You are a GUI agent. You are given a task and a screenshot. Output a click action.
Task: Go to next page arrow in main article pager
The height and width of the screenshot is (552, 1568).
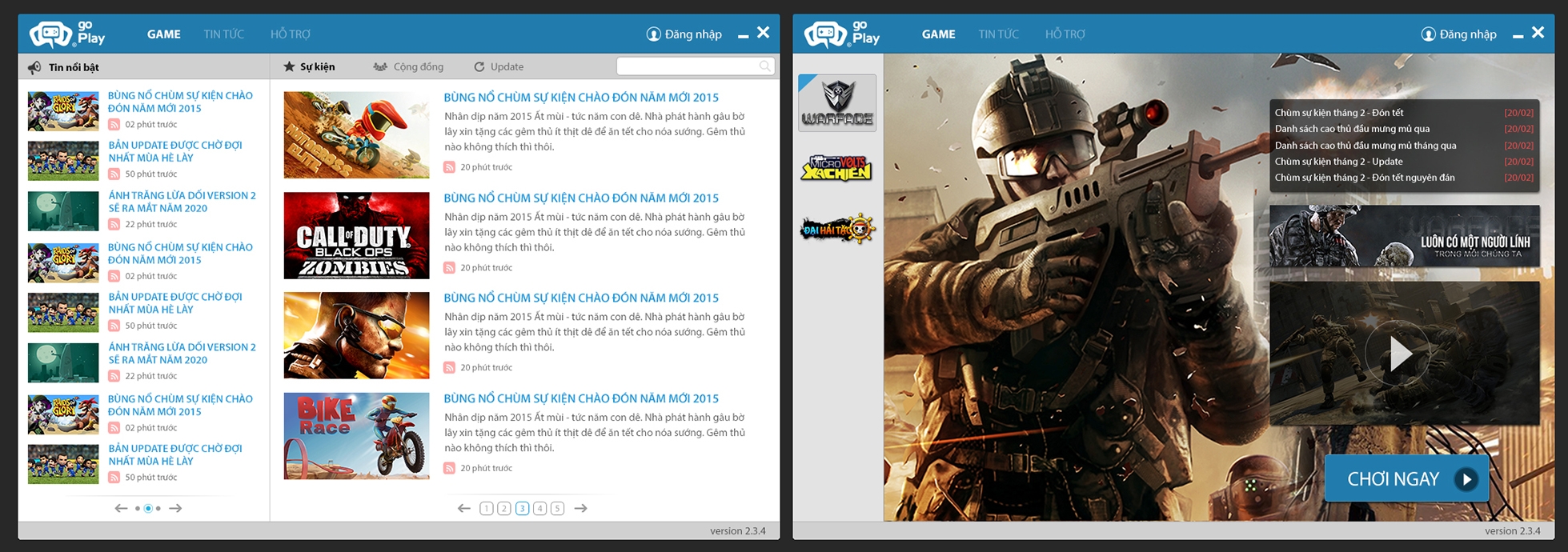[x=581, y=508]
